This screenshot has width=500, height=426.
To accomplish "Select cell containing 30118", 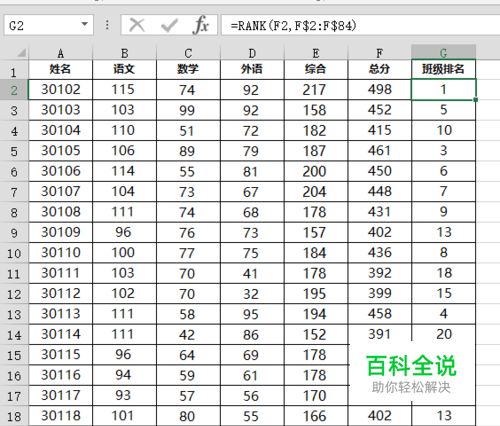I will click(x=60, y=416).
